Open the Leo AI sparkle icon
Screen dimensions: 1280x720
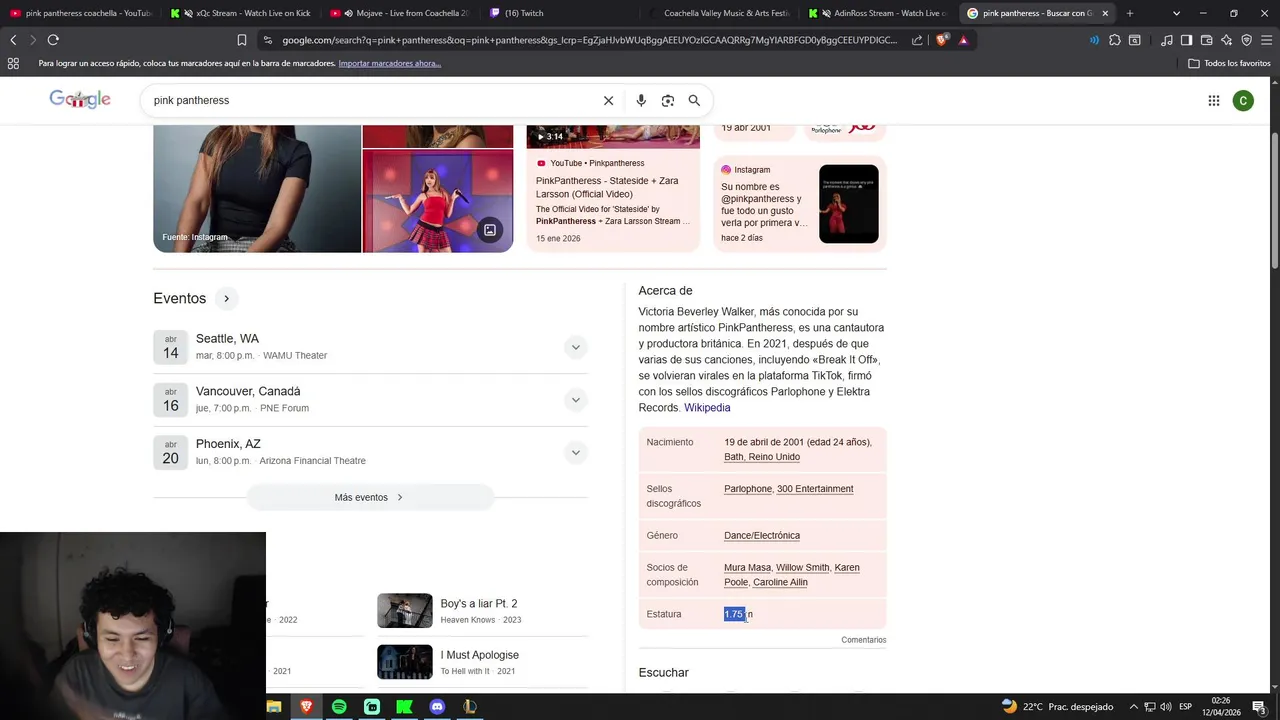click(1227, 40)
